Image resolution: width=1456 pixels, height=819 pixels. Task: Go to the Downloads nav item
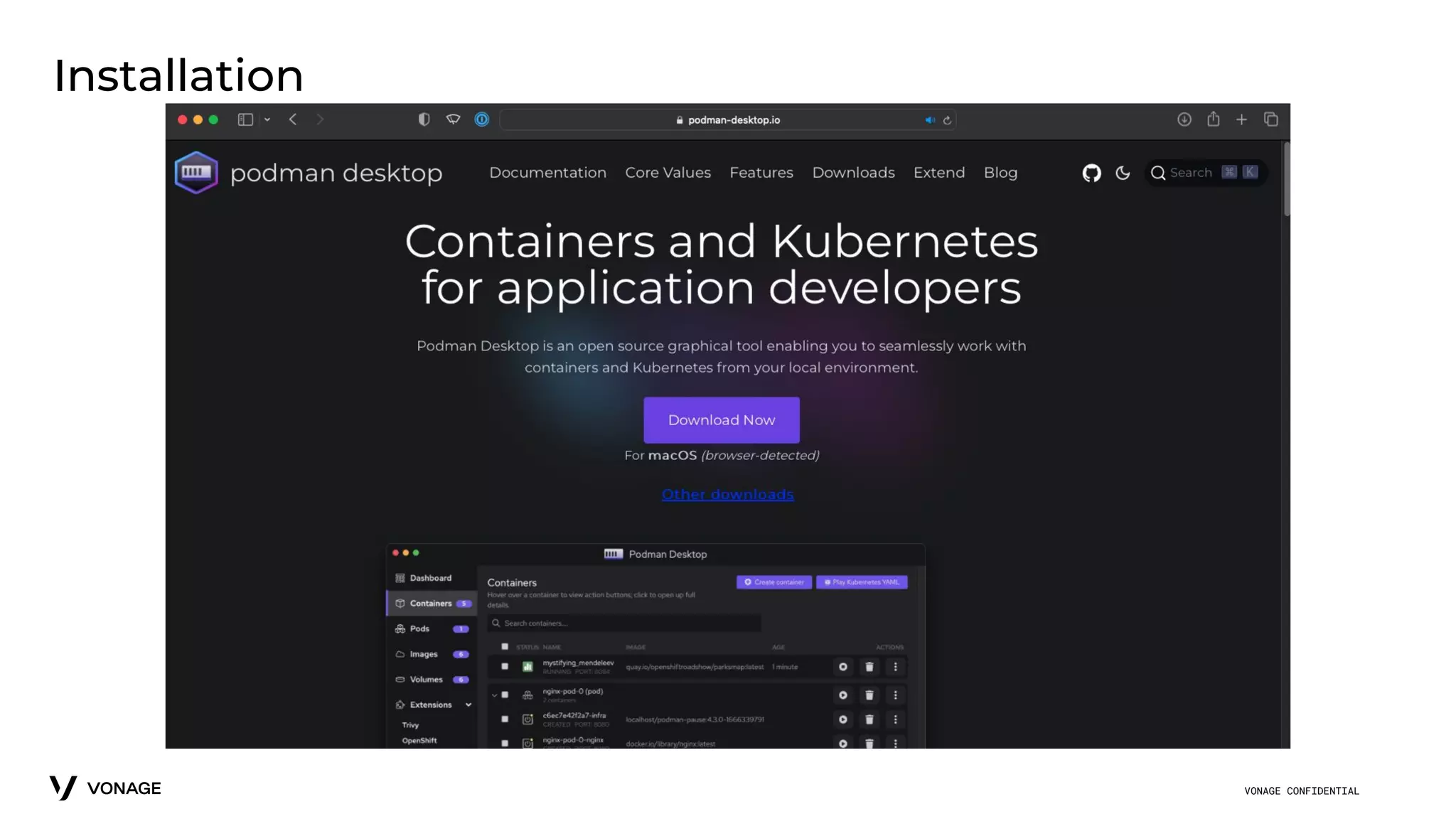[853, 173]
